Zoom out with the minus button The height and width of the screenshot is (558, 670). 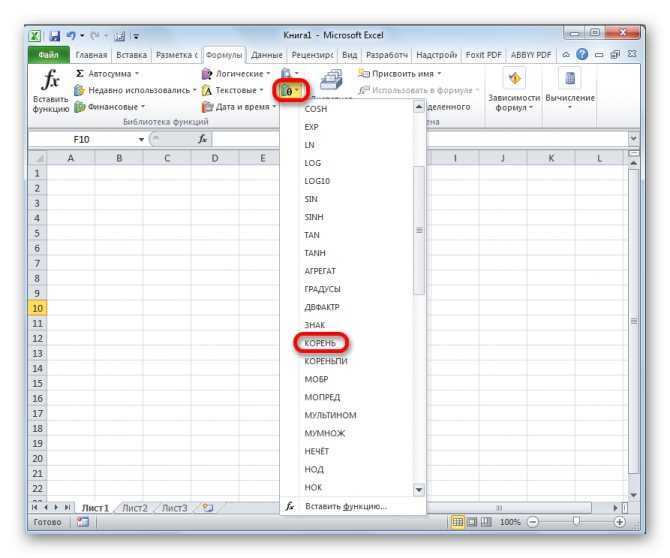[x=532, y=522]
